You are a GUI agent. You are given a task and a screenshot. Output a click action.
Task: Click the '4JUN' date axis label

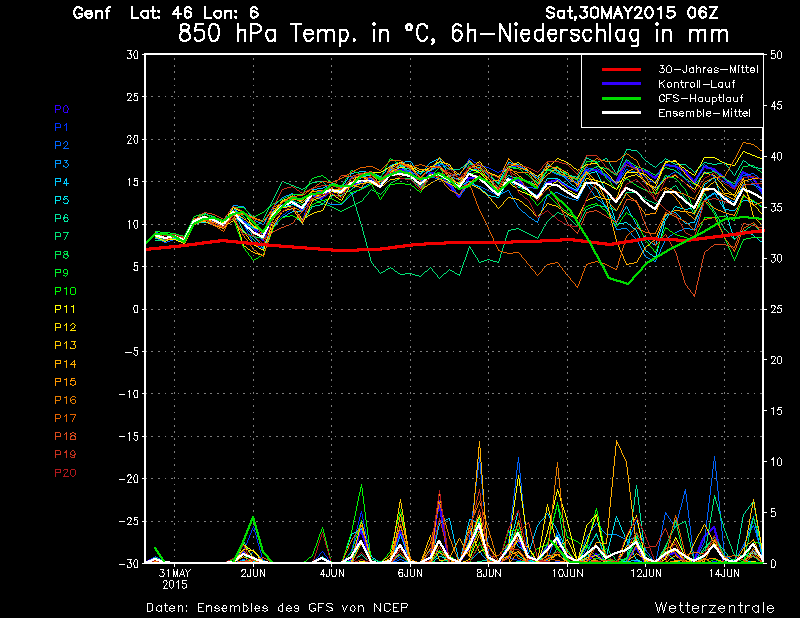tap(332, 574)
